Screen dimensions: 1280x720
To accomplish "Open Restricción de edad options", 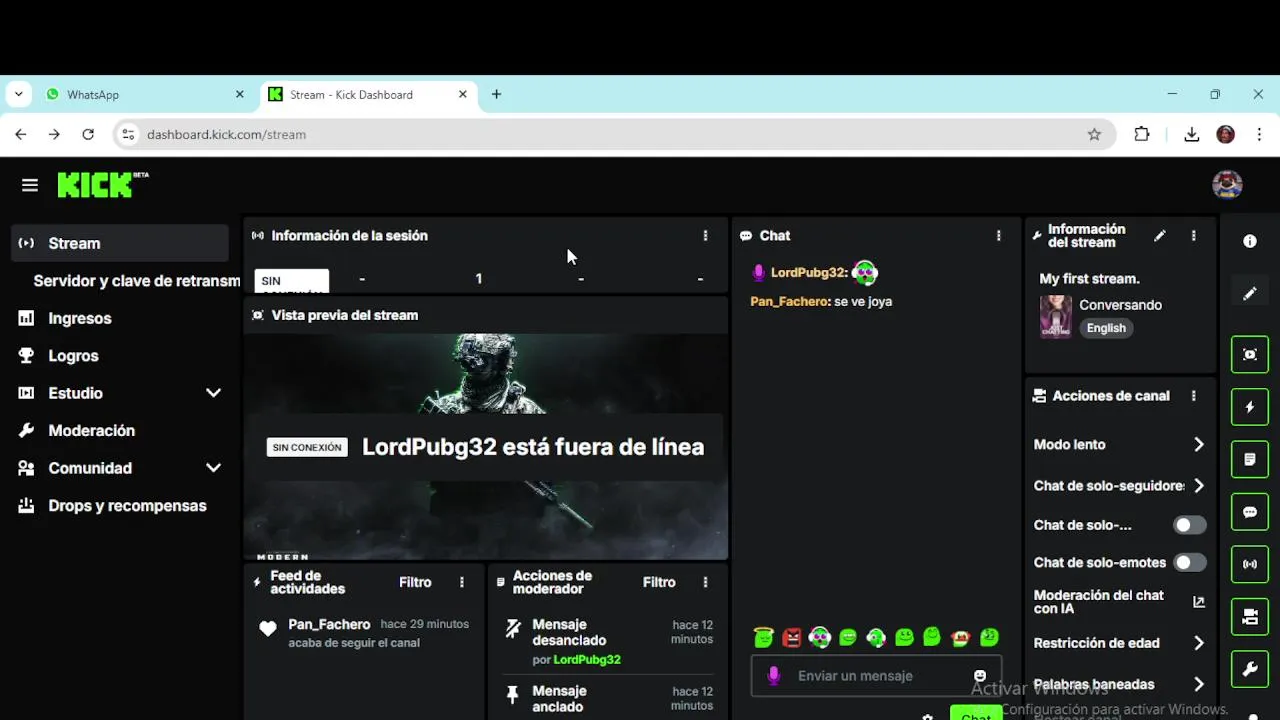I will click(1119, 643).
